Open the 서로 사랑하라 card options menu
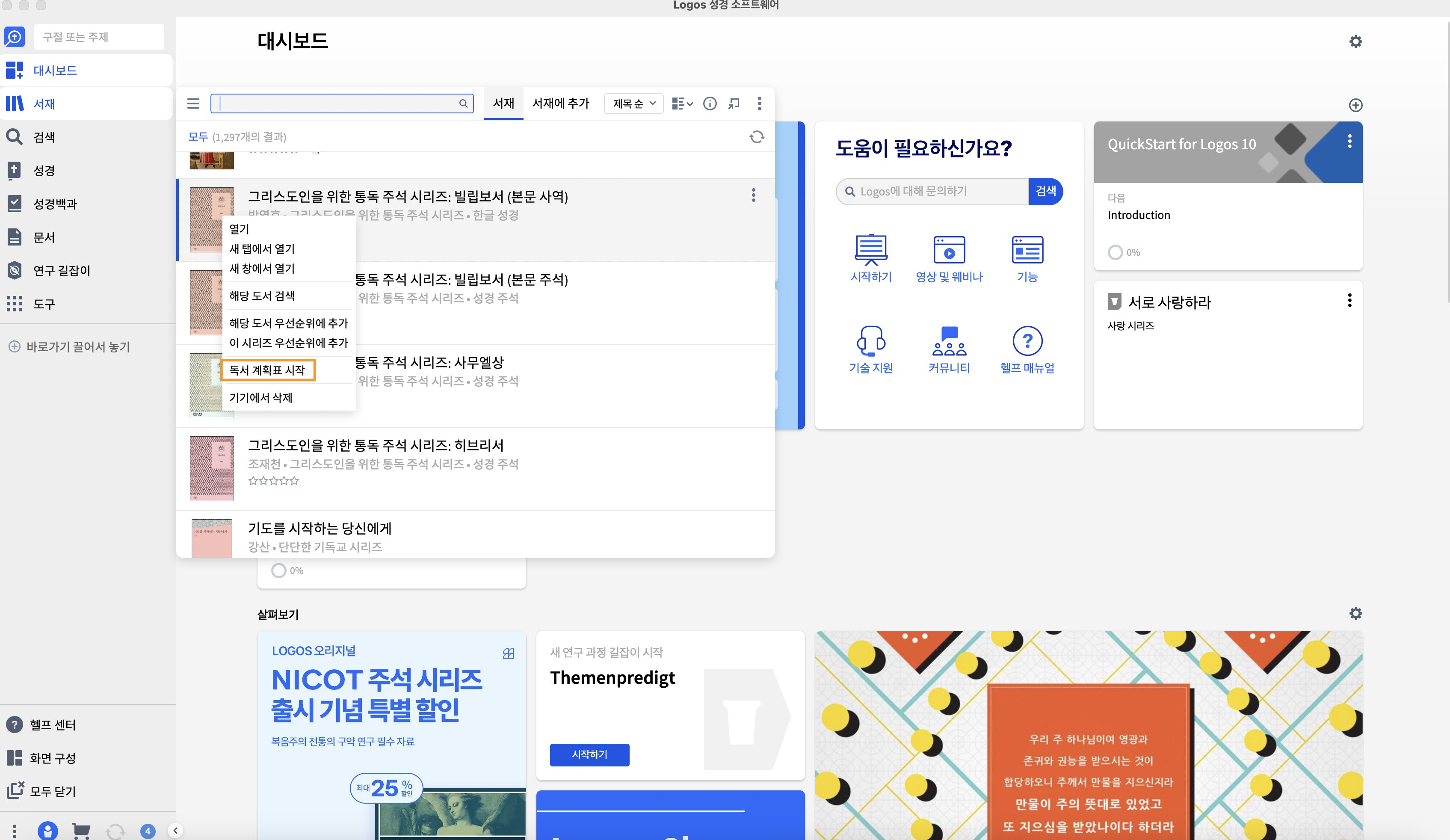The height and width of the screenshot is (840, 1450). point(1349,300)
